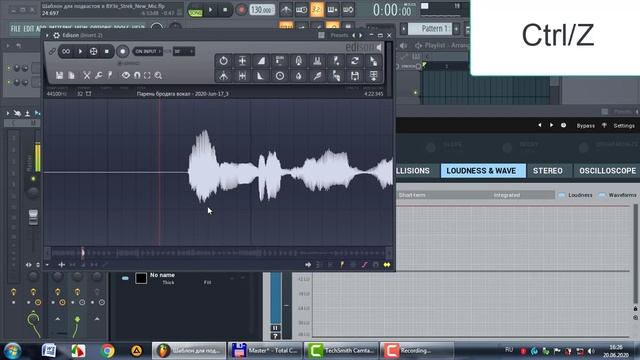
Task: Click the main FL Studio play button
Action: 211,9
